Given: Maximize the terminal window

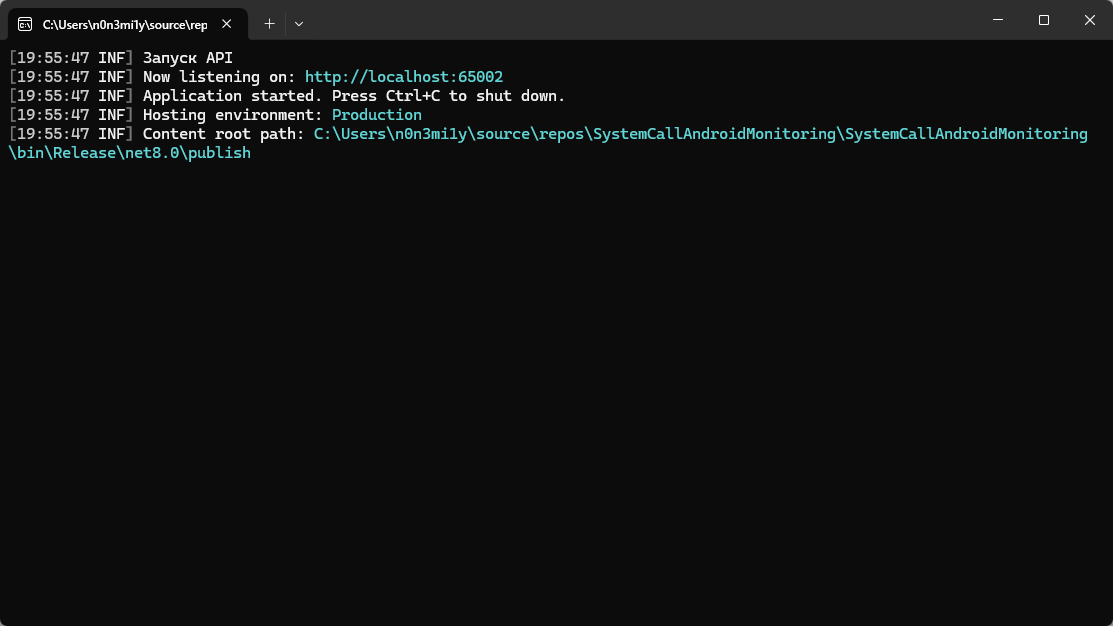Looking at the screenshot, I should pos(1044,20).
